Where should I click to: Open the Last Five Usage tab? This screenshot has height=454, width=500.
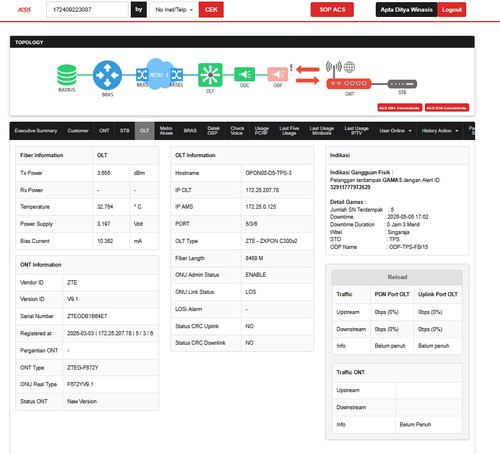point(289,131)
